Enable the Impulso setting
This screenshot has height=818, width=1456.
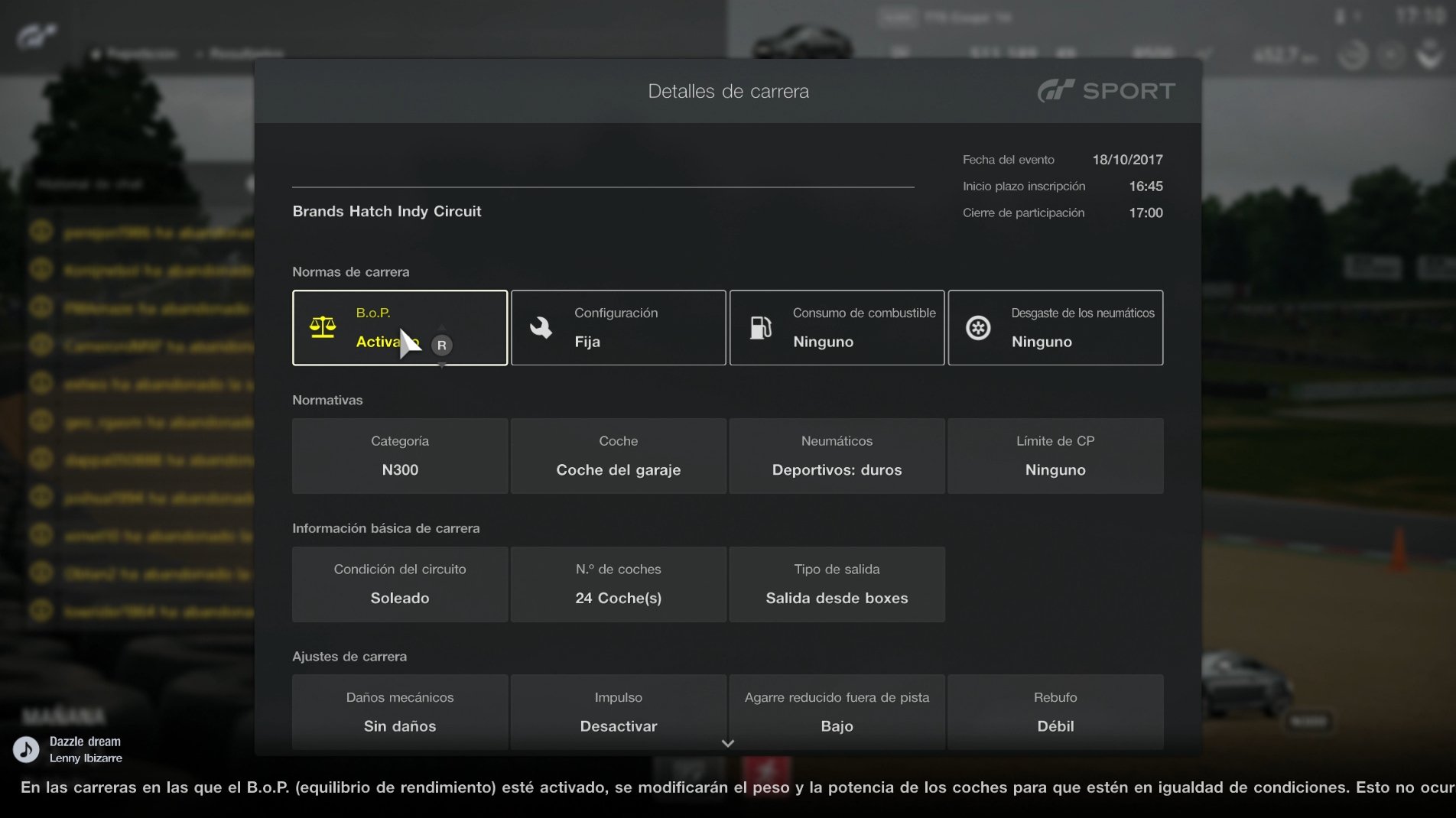pyautogui.click(x=618, y=712)
